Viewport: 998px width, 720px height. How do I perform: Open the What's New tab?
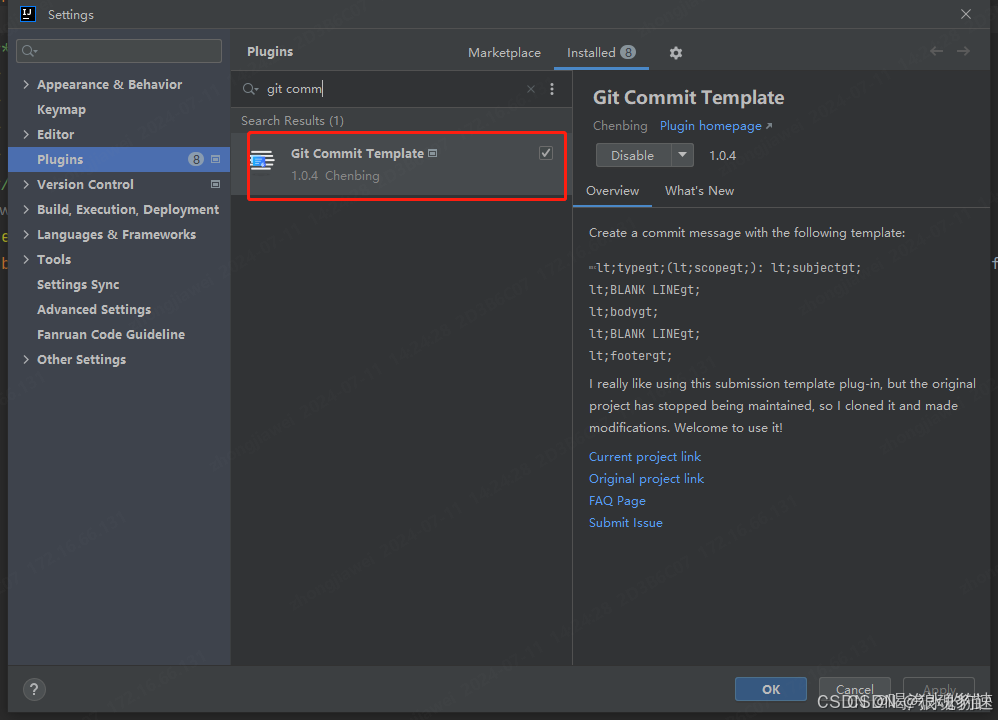point(699,191)
